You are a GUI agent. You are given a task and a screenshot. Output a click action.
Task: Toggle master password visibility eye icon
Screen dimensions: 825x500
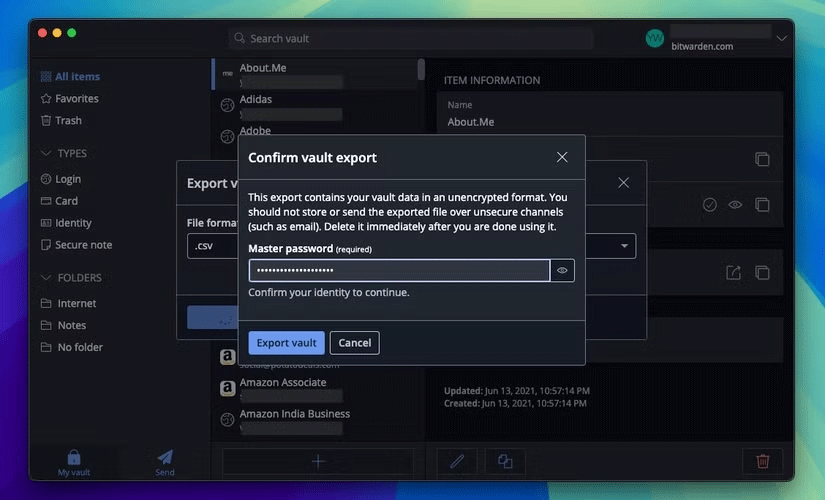(x=562, y=271)
